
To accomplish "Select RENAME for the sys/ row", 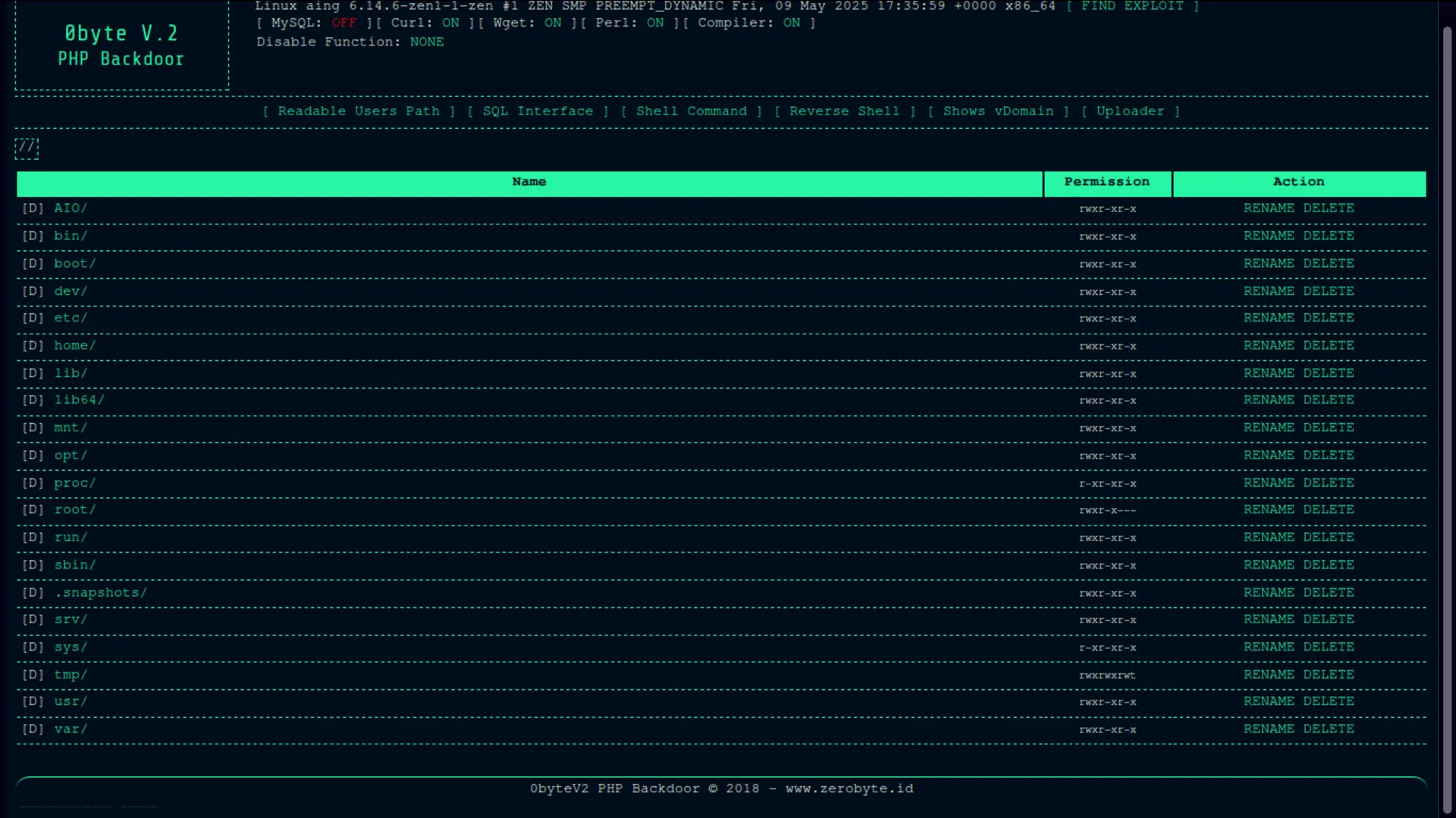I will point(1269,647).
